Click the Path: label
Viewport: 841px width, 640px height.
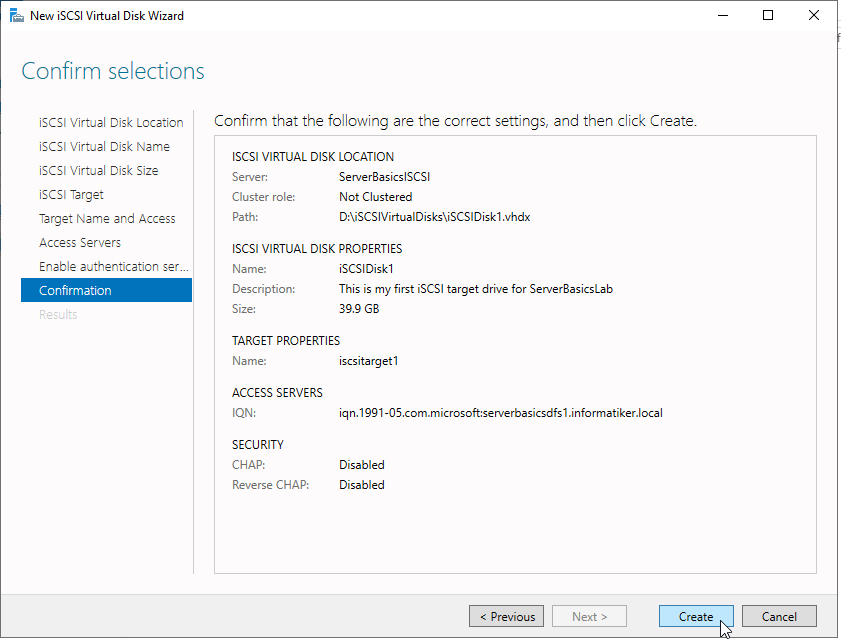point(245,217)
